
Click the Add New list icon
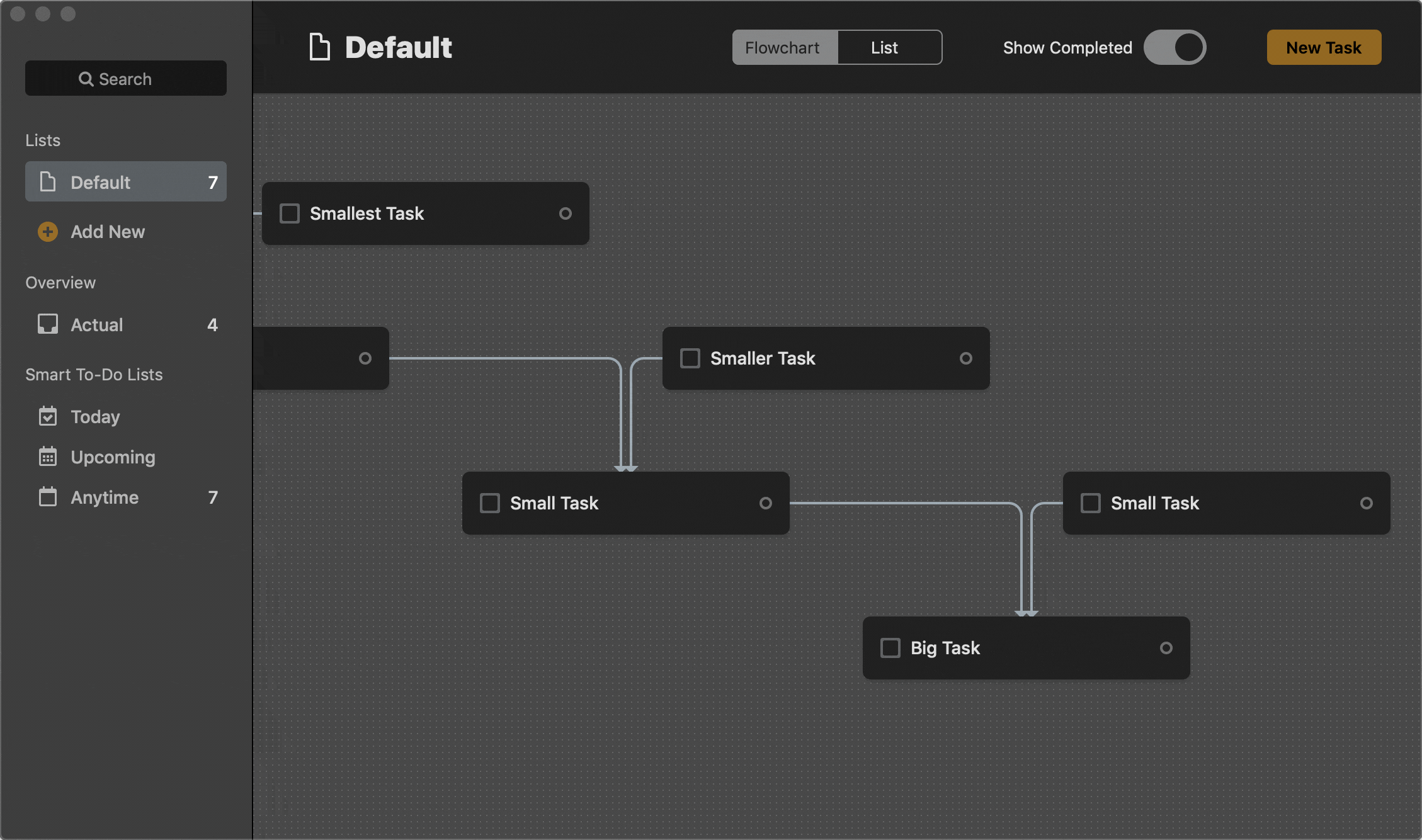coord(47,231)
